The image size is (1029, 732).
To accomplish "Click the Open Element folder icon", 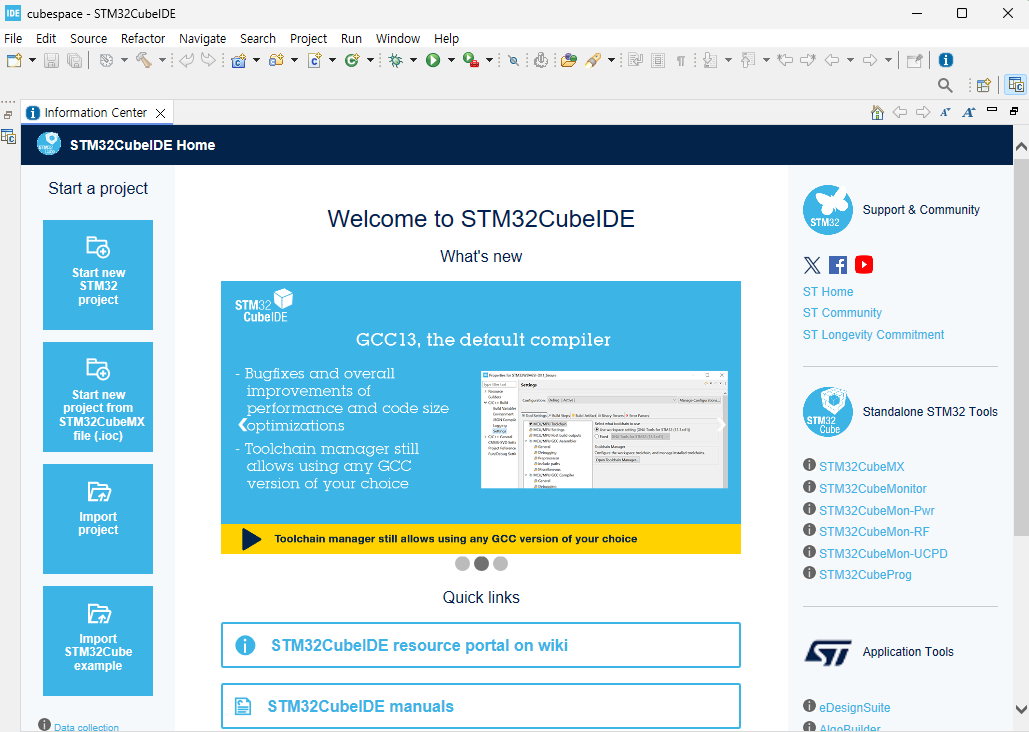I will (x=569, y=60).
